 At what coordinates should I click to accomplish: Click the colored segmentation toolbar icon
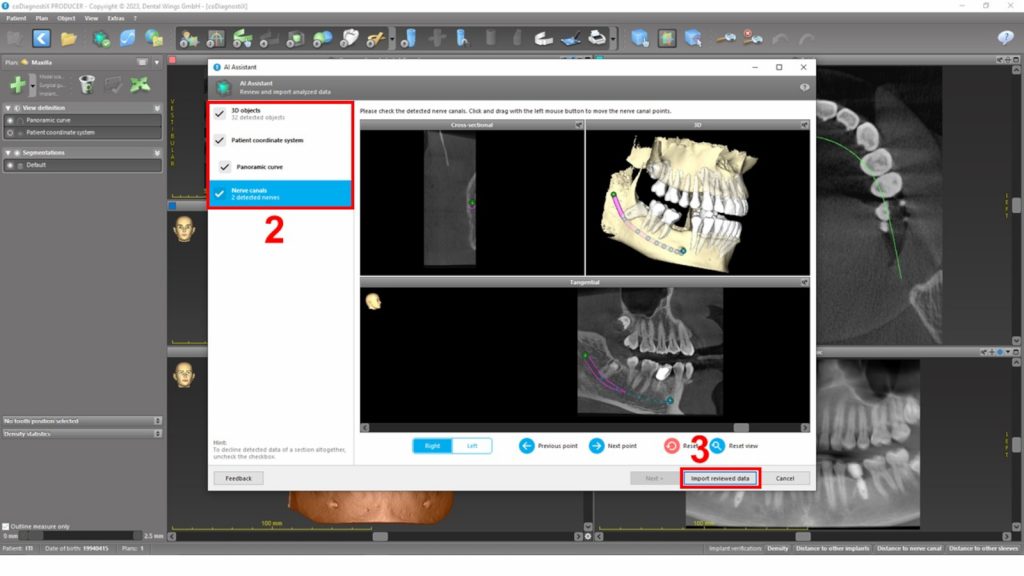click(x=667, y=39)
